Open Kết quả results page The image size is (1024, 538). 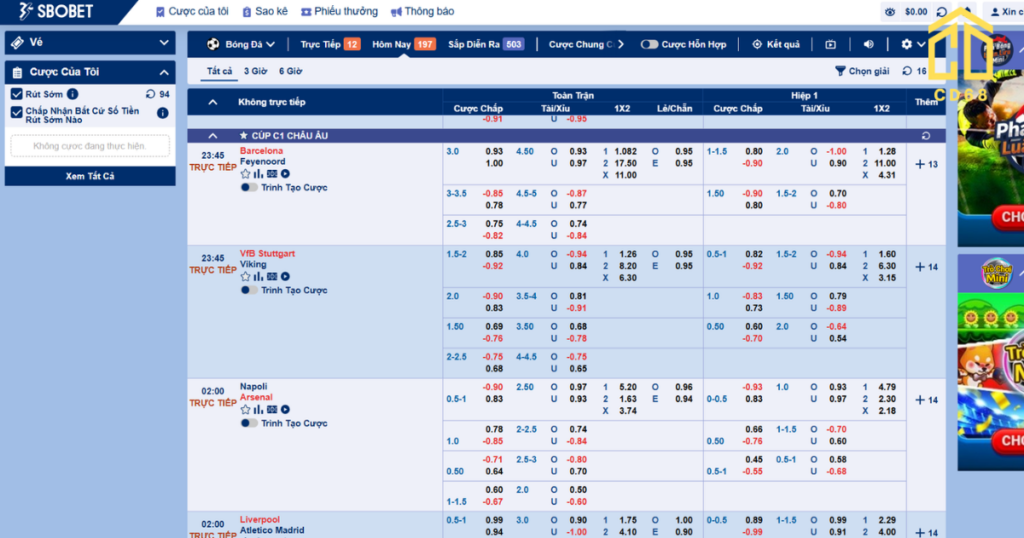pyautogui.click(x=775, y=44)
